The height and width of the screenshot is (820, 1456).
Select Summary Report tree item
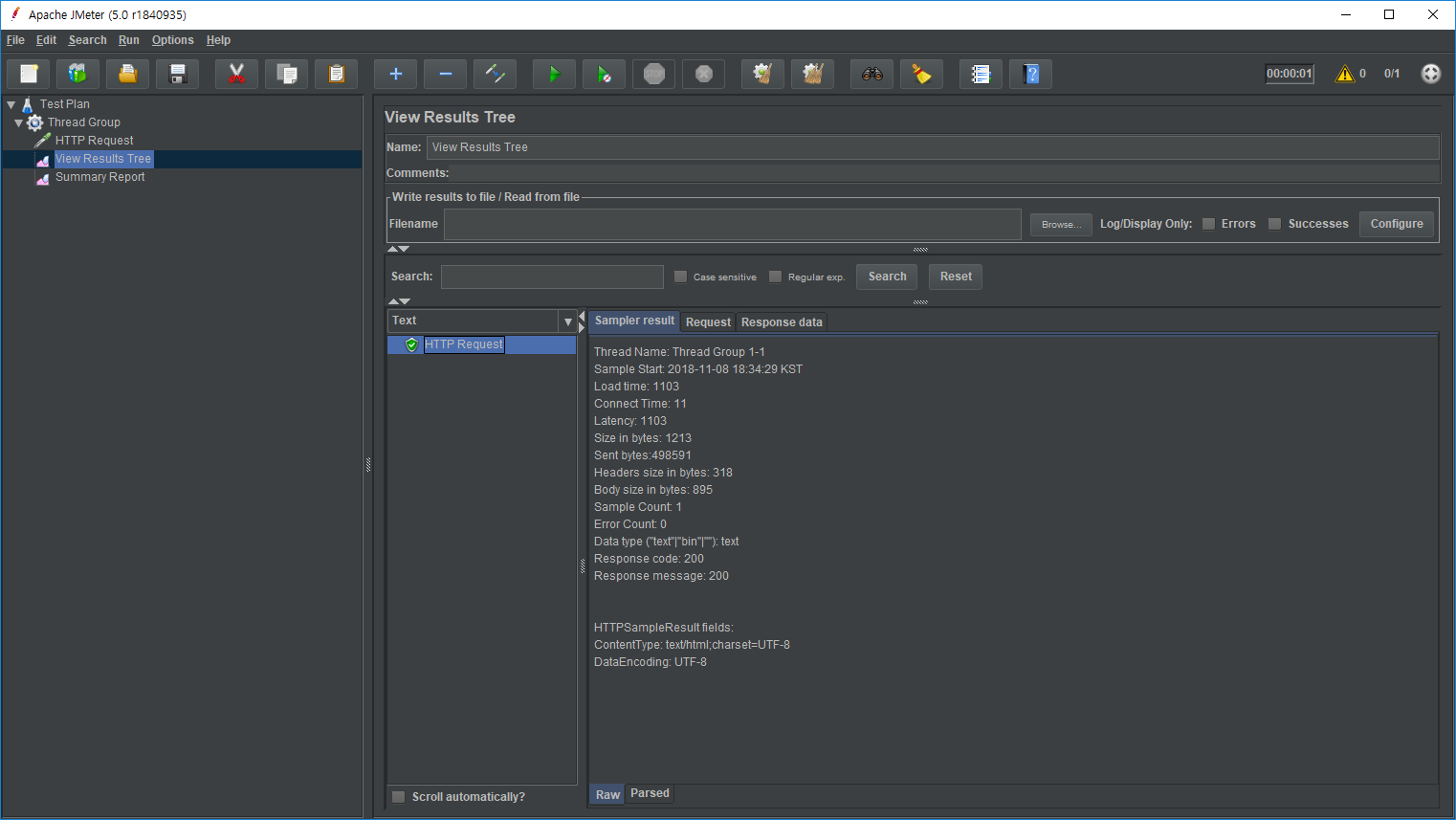pos(99,177)
